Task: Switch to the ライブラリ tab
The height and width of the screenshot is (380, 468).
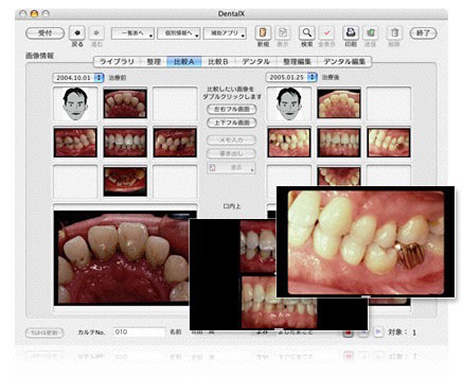Action: [117, 62]
